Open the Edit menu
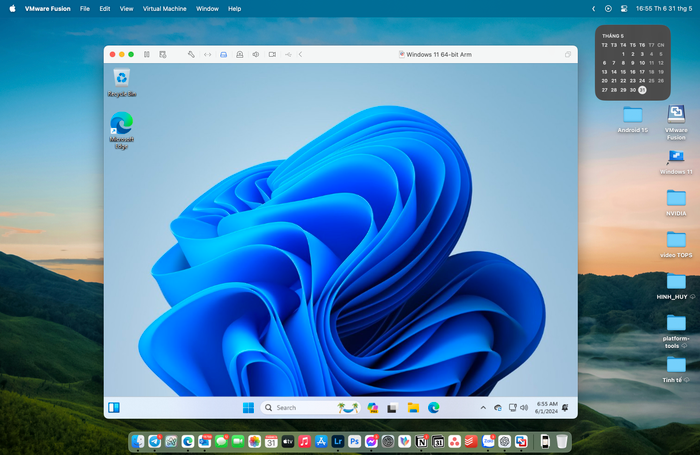This screenshot has width=700, height=455. (105, 8)
